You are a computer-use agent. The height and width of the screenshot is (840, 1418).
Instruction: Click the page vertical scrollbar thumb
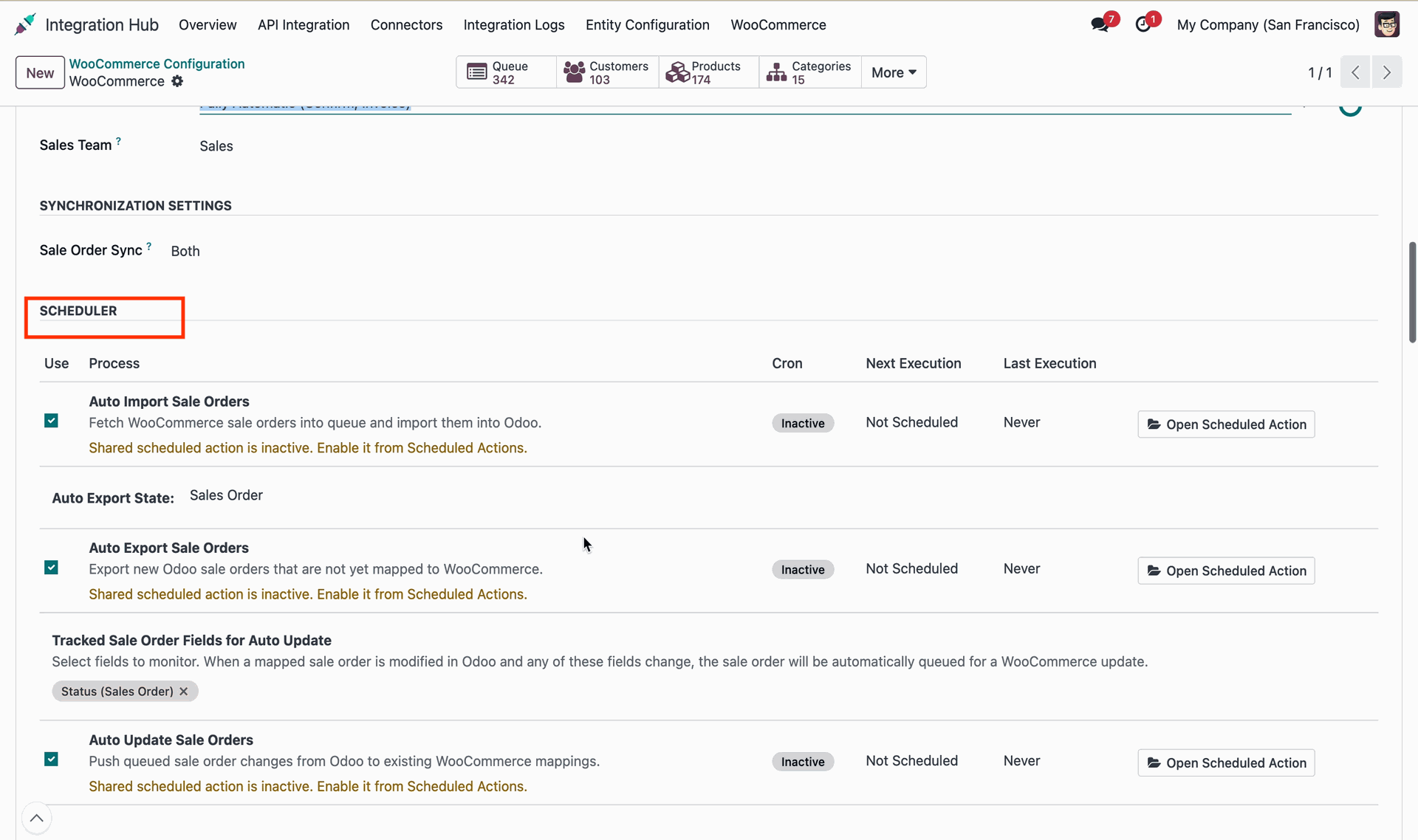tap(1412, 292)
